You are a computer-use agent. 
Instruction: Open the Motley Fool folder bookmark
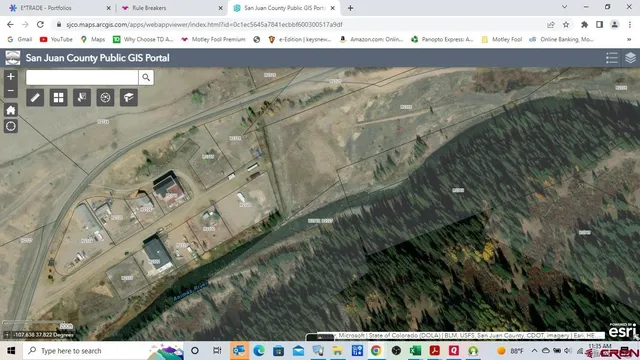(x=502, y=39)
